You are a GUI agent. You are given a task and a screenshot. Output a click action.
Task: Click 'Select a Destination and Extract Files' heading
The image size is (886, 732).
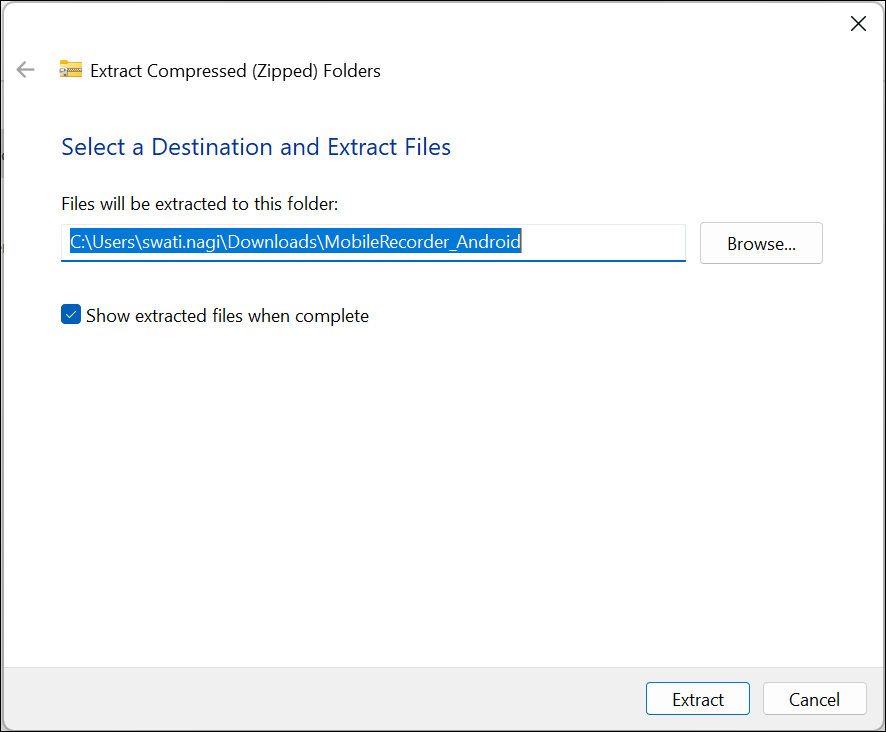click(256, 147)
